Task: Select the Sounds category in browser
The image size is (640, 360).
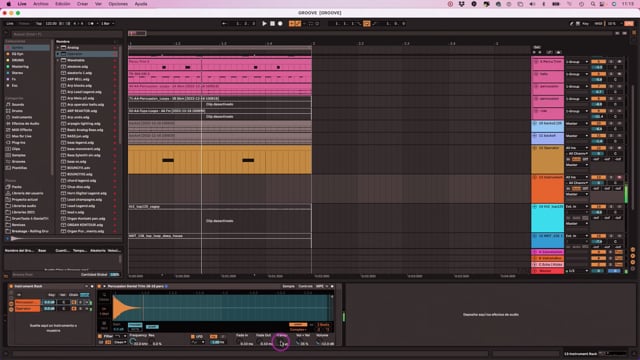Action: pyautogui.click(x=18, y=104)
